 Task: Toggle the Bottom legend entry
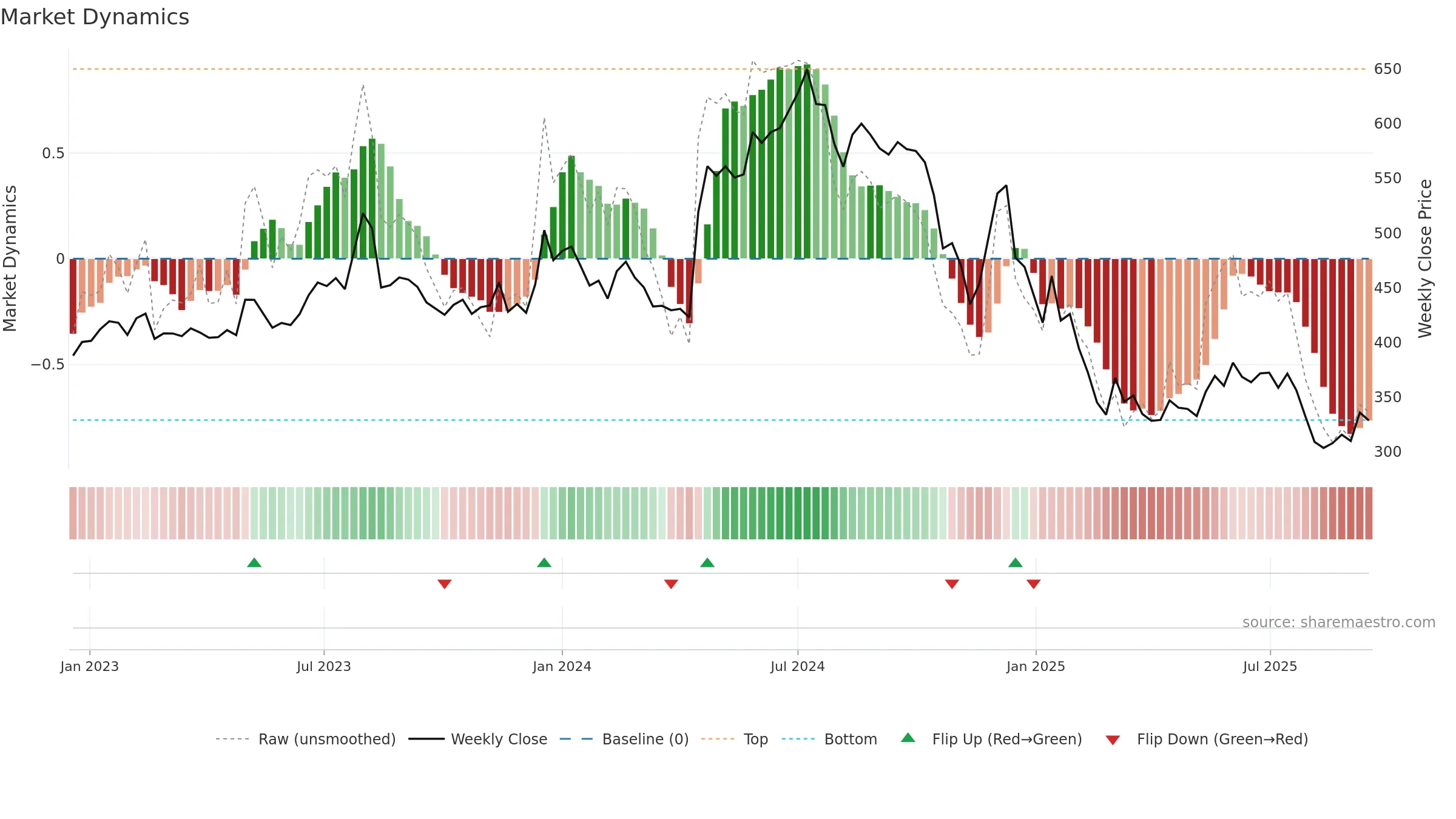pos(829,739)
